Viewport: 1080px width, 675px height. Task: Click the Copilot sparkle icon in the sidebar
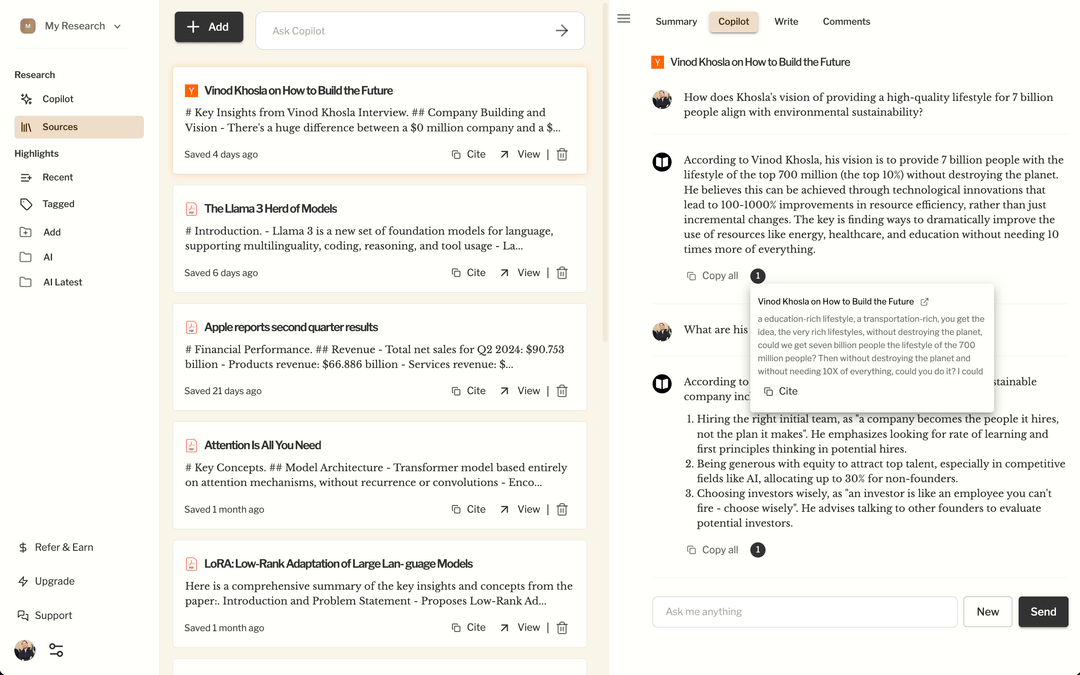(27, 99)
